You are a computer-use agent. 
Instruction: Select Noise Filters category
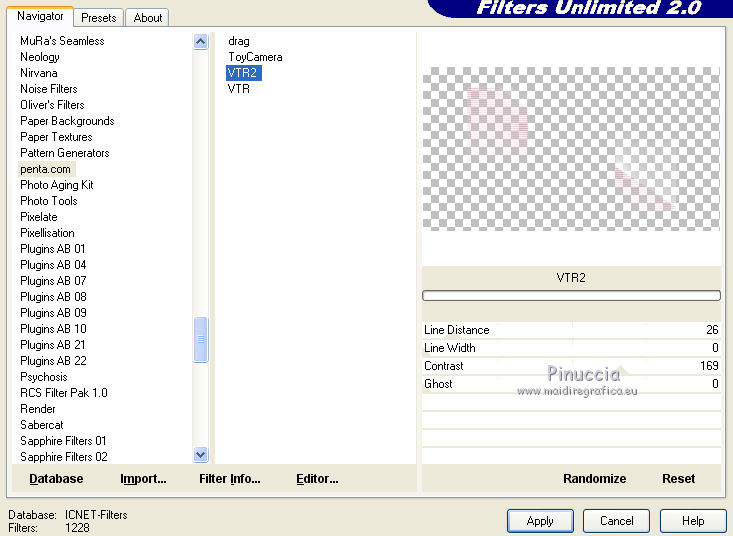point(49,89)
